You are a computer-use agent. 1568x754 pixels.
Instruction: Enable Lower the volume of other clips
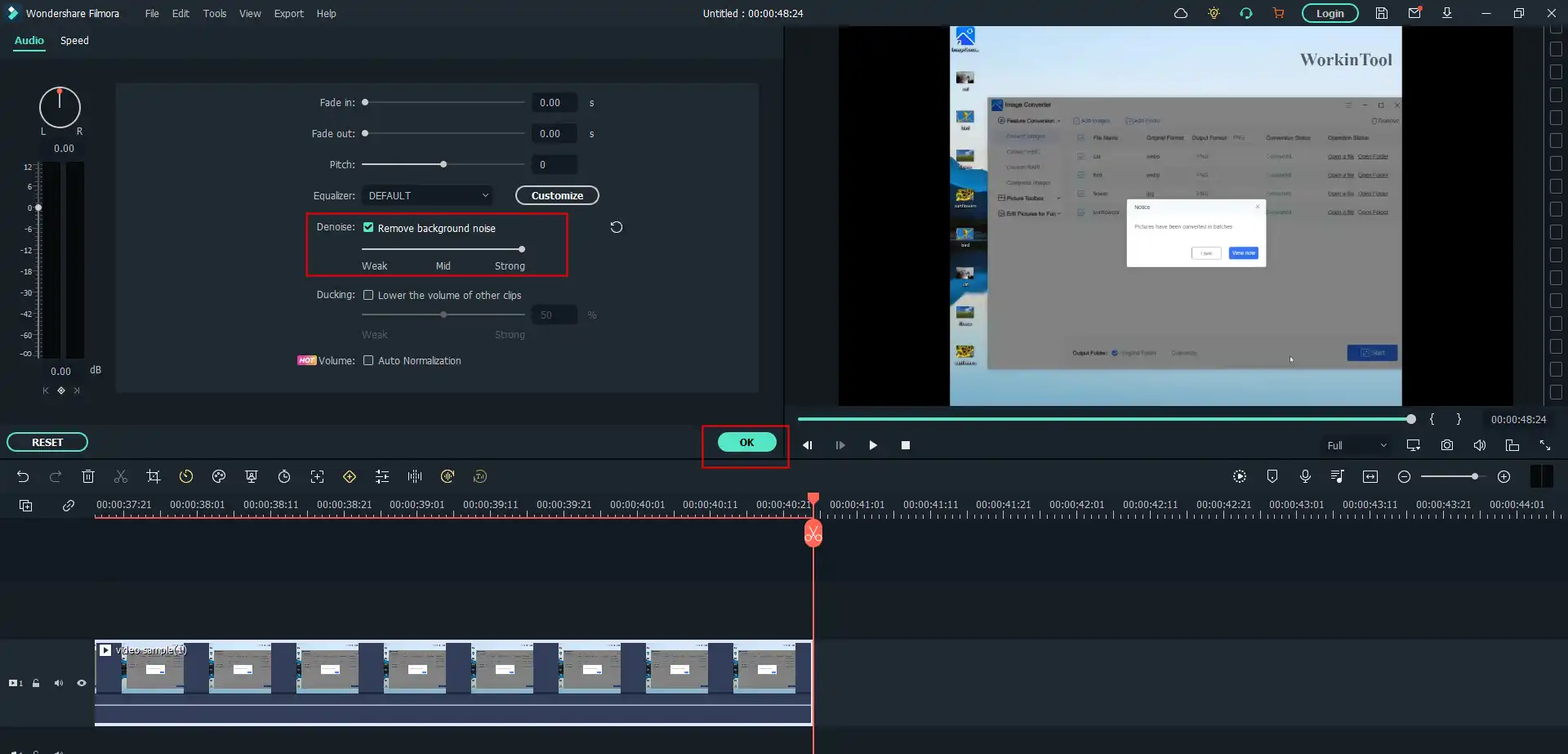click(368, 295)
